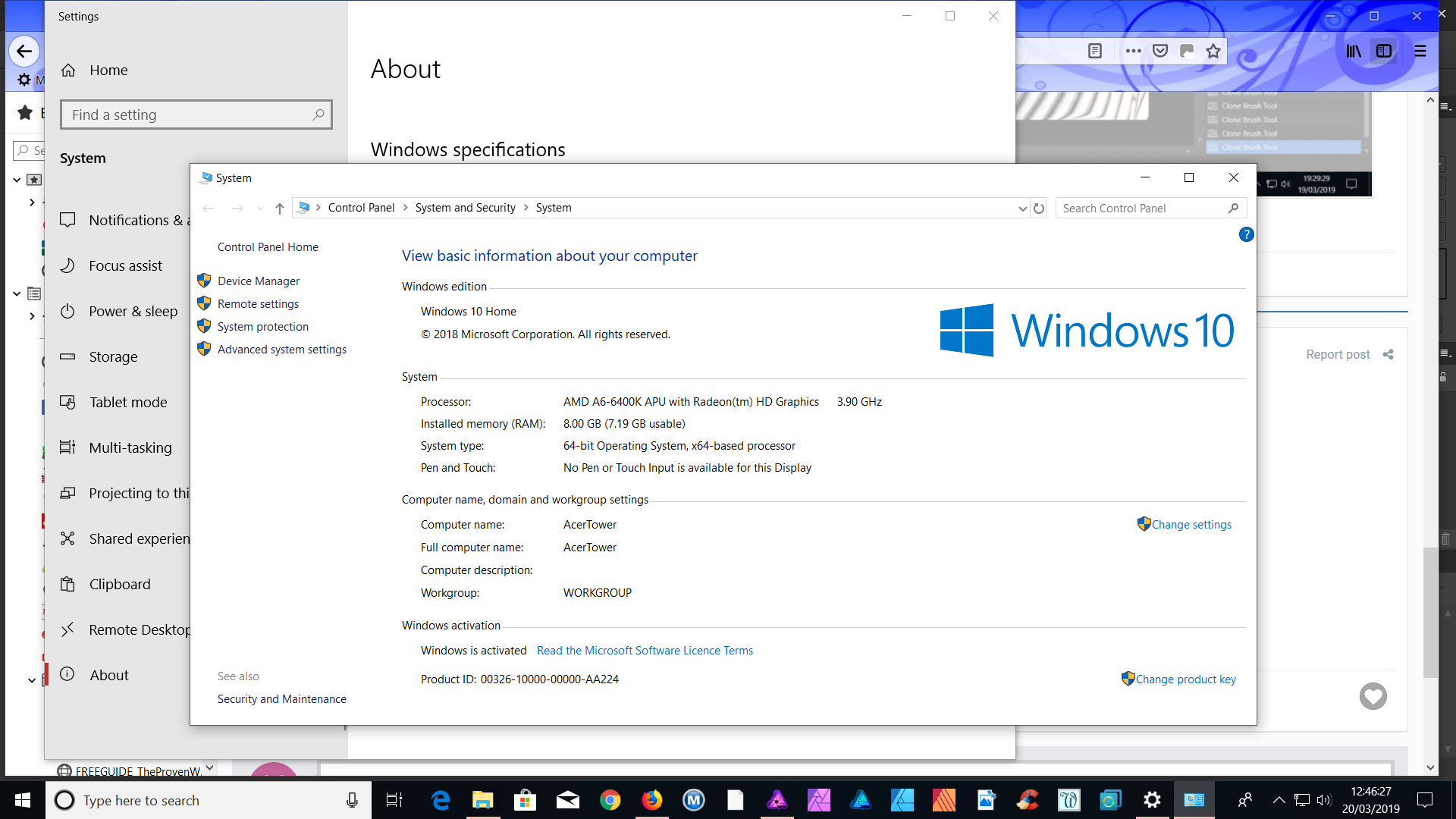Read the Microsoft Software Licence Terms
The height and width of the screenshot is (819, 1456).
pos(645,651)
